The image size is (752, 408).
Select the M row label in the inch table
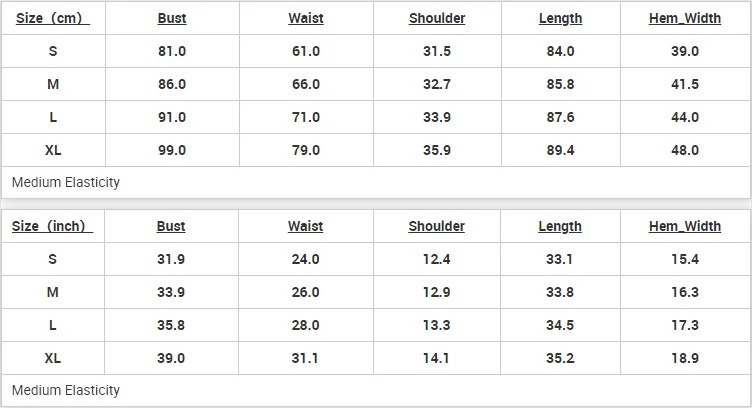tap(52, 292)
